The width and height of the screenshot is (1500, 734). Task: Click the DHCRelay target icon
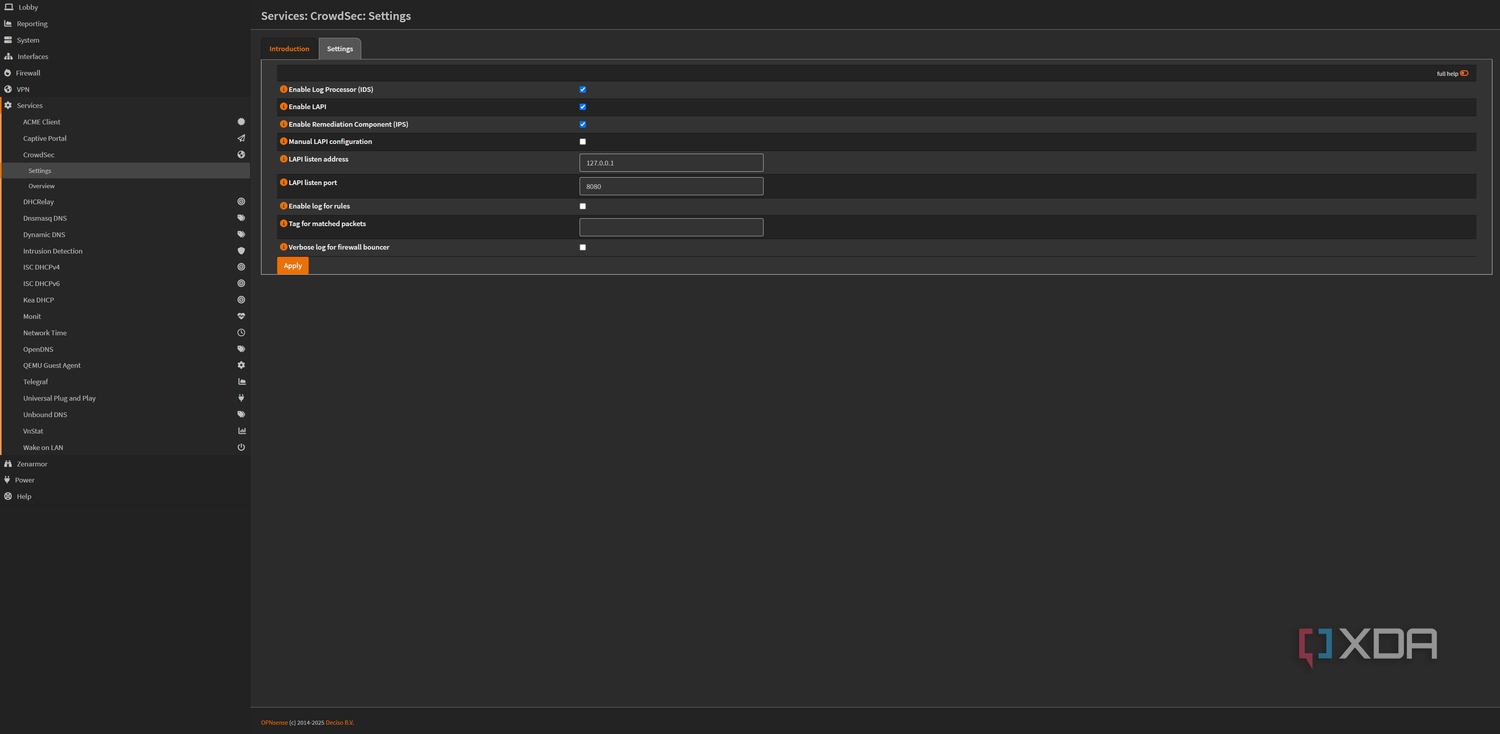241,202
